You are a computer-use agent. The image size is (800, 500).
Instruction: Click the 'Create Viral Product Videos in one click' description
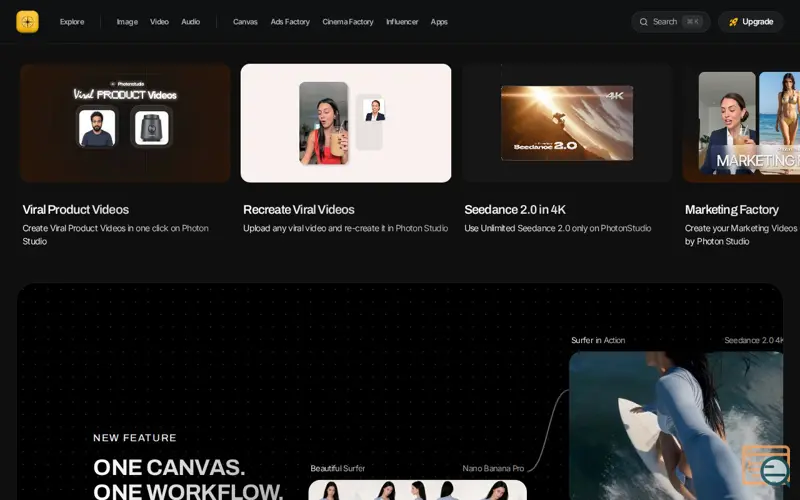[115, 235]
